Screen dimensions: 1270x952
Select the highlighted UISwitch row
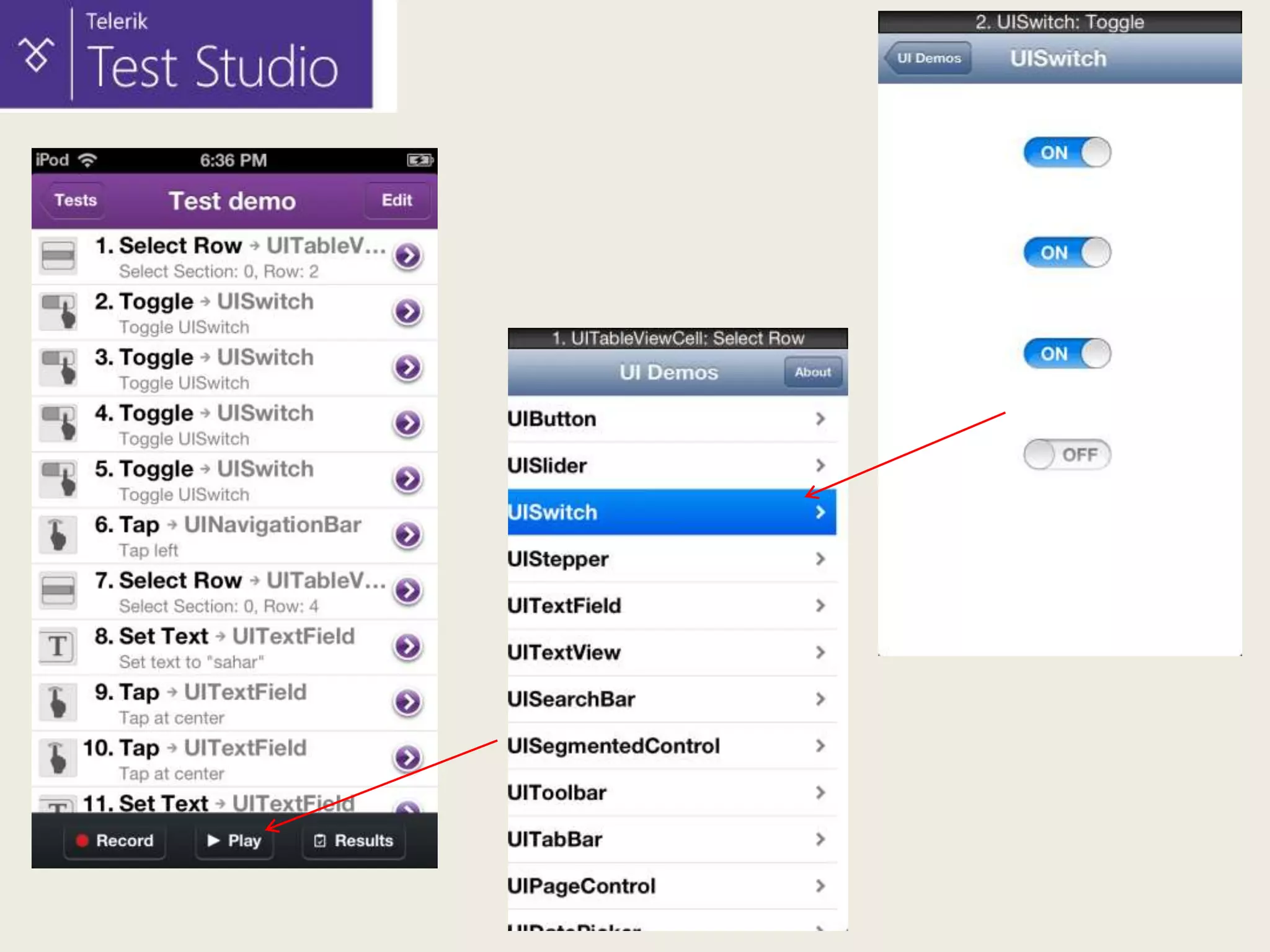pyautogui.click(x=670, y=512)
